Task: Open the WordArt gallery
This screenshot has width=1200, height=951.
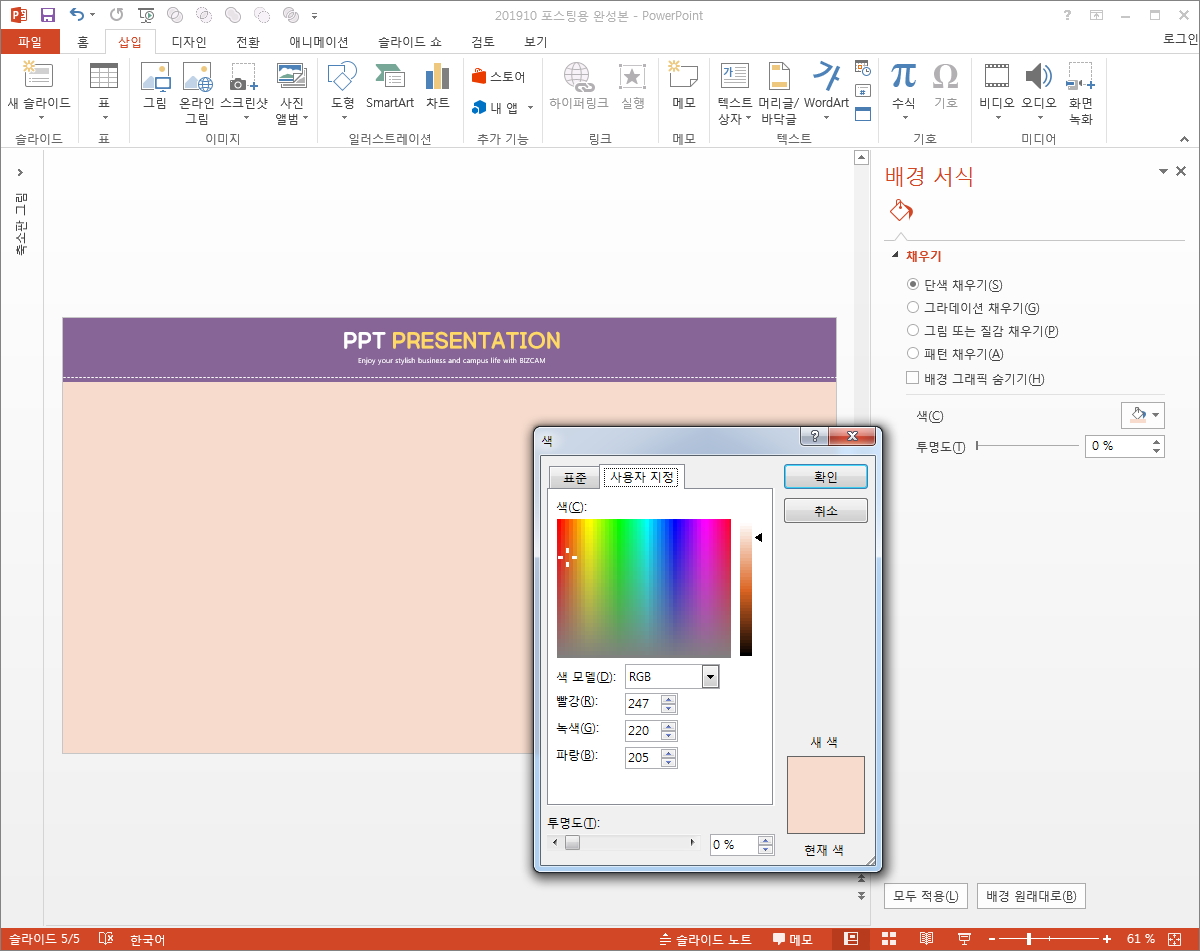Action: click(826, 91)
